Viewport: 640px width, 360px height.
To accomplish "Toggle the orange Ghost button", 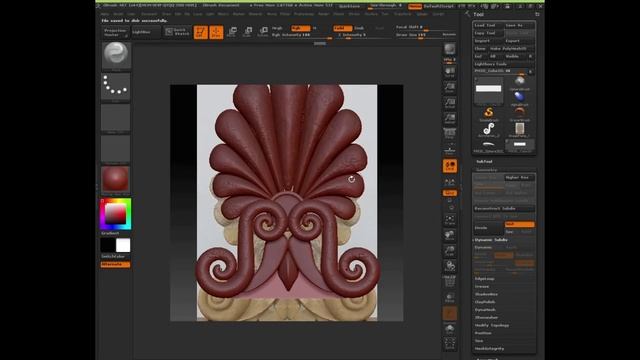I will tap(450, 313).
